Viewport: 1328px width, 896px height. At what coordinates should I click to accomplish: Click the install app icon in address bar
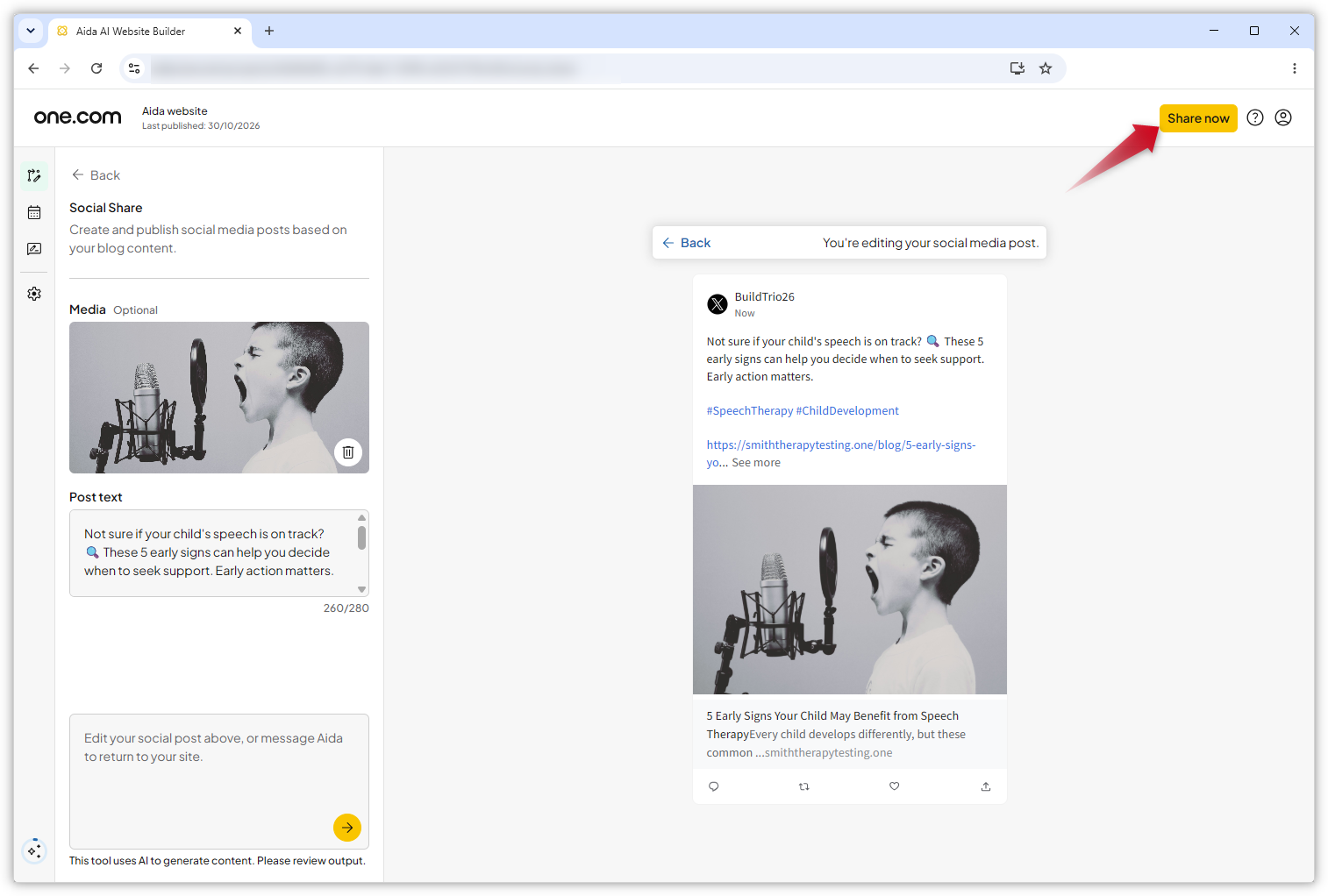coord(1017,68)
